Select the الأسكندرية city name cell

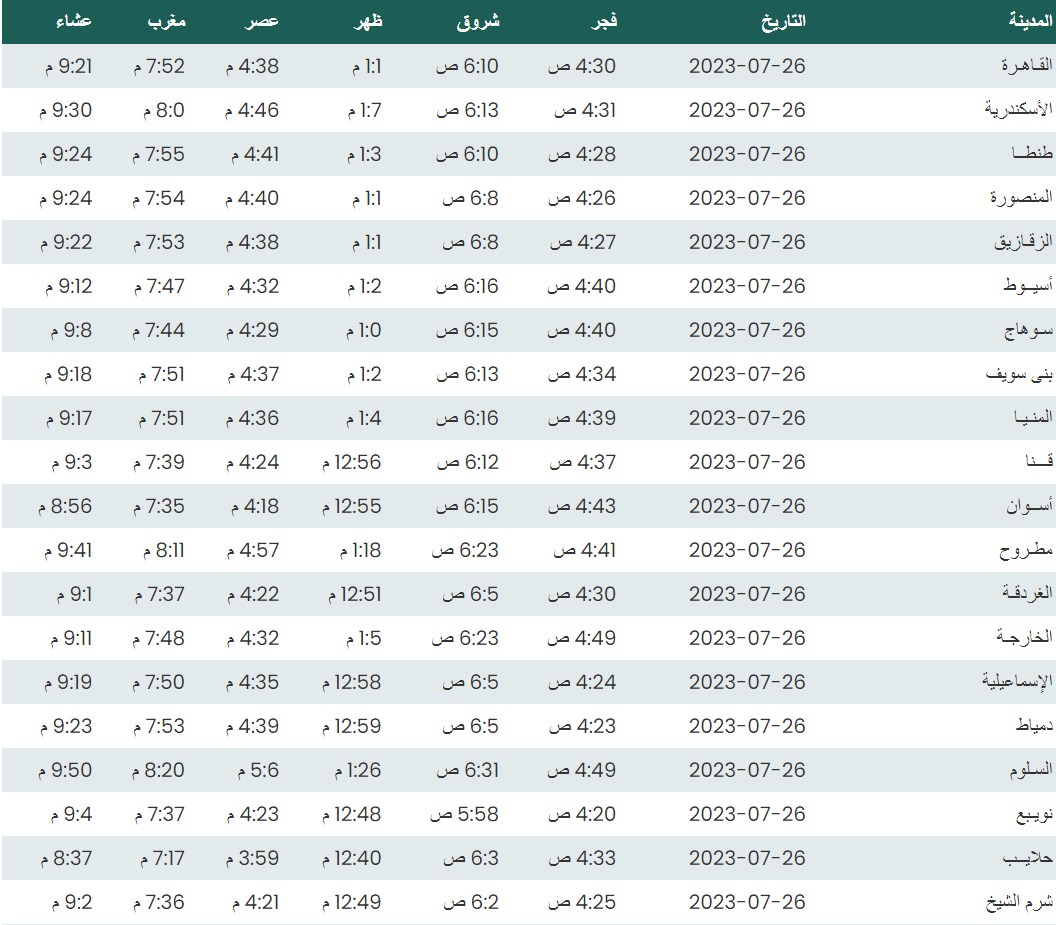tap(1019, 110)
